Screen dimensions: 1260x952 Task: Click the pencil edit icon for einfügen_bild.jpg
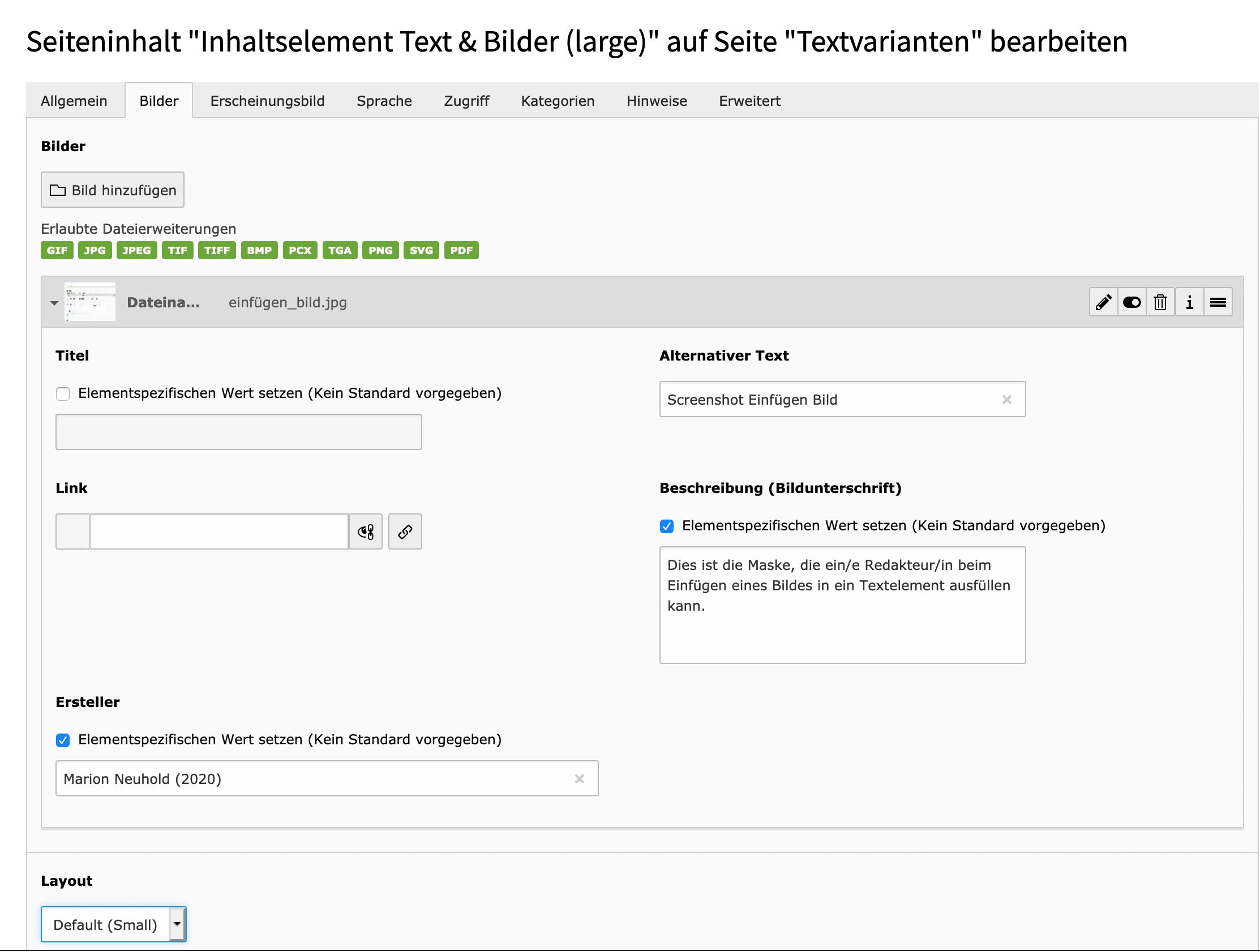pyautogui.click(x=1103, y=302)
